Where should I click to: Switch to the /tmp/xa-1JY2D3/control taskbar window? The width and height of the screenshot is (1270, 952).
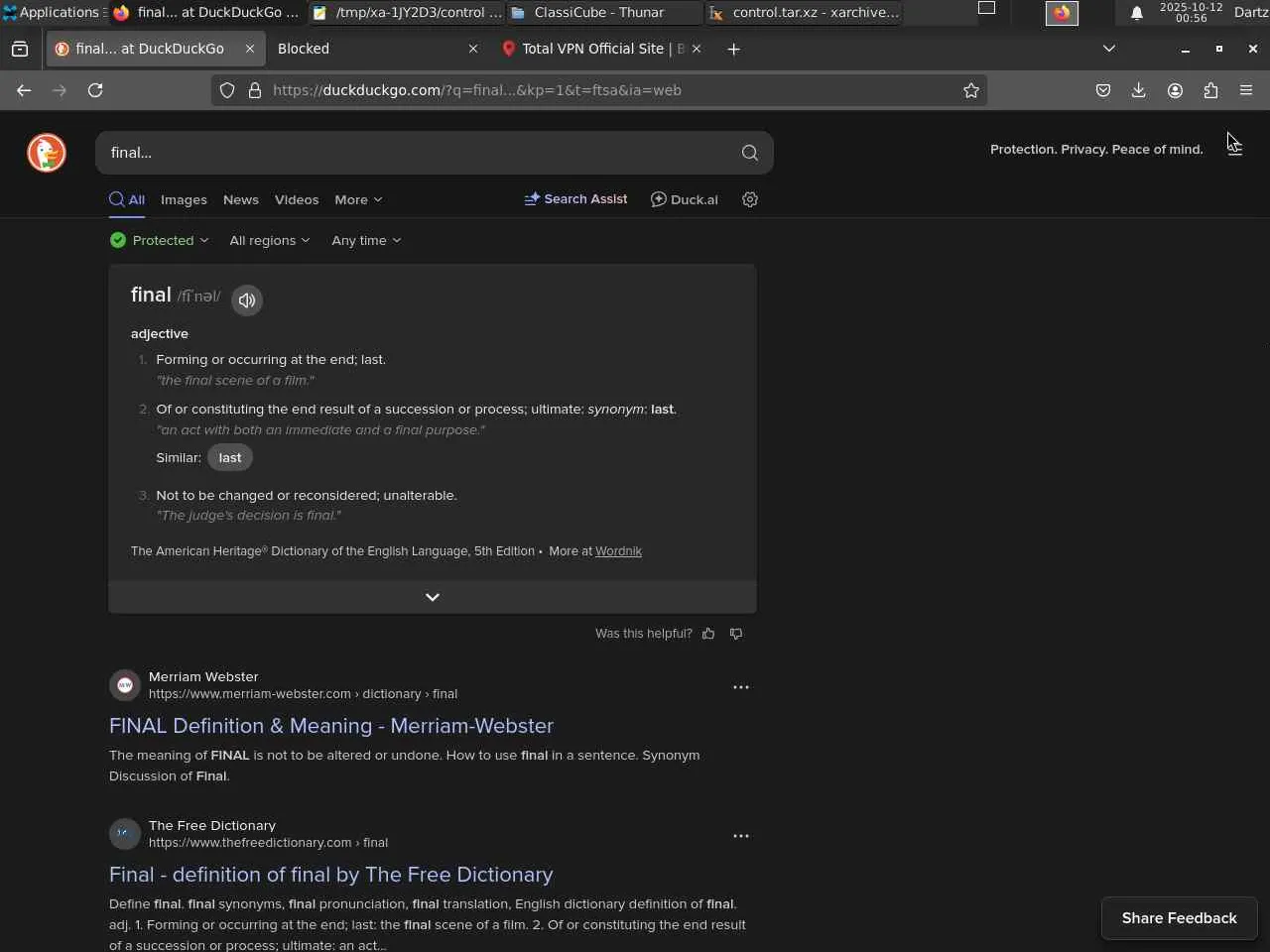(x=406, y=13)
